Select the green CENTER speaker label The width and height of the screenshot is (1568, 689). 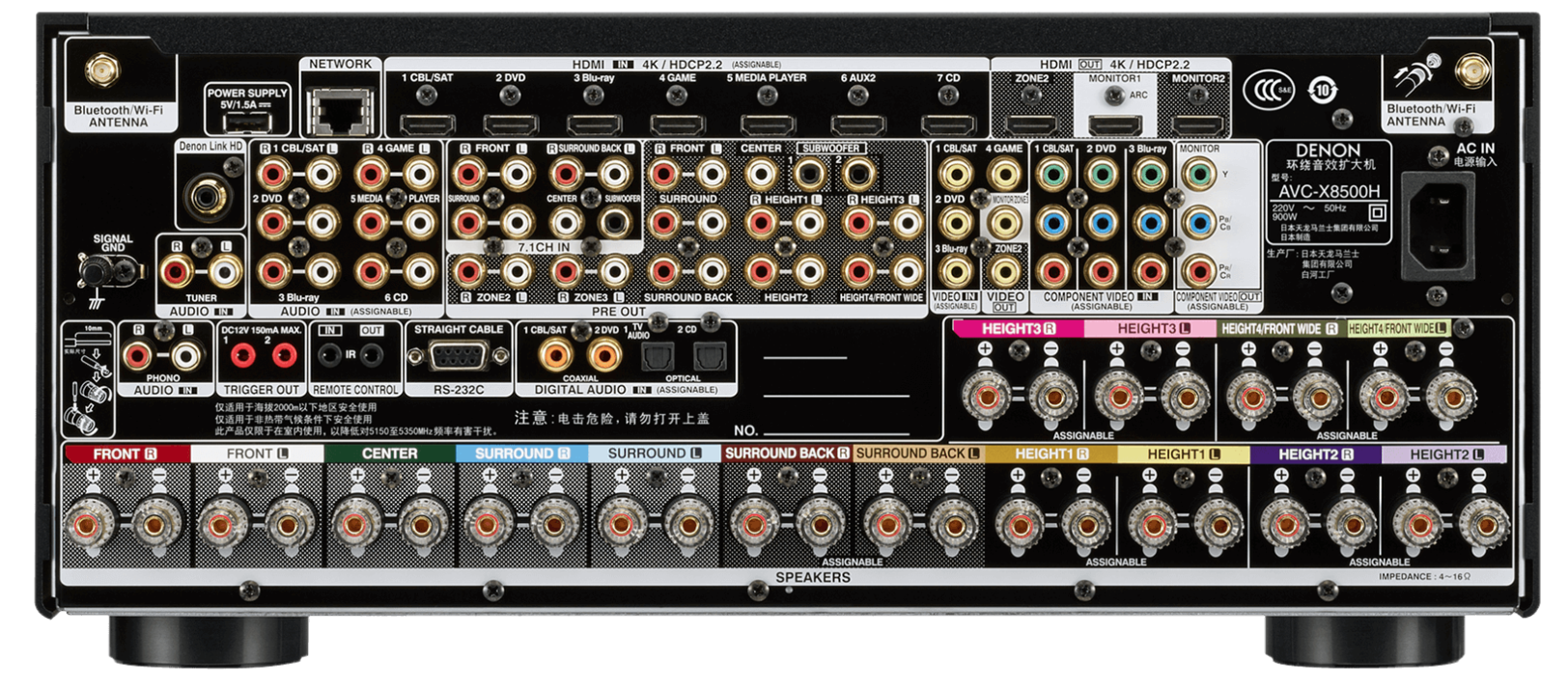point(390,454)
